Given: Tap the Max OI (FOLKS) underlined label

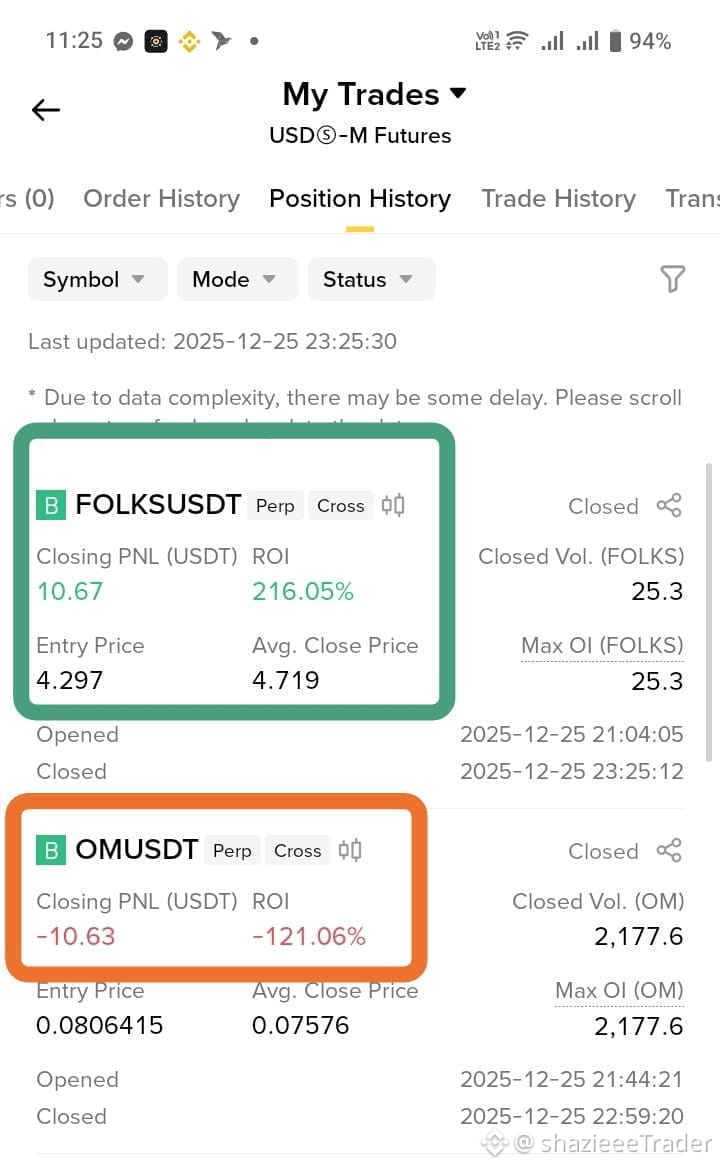Looking at the screenshot, I should 602,646.
